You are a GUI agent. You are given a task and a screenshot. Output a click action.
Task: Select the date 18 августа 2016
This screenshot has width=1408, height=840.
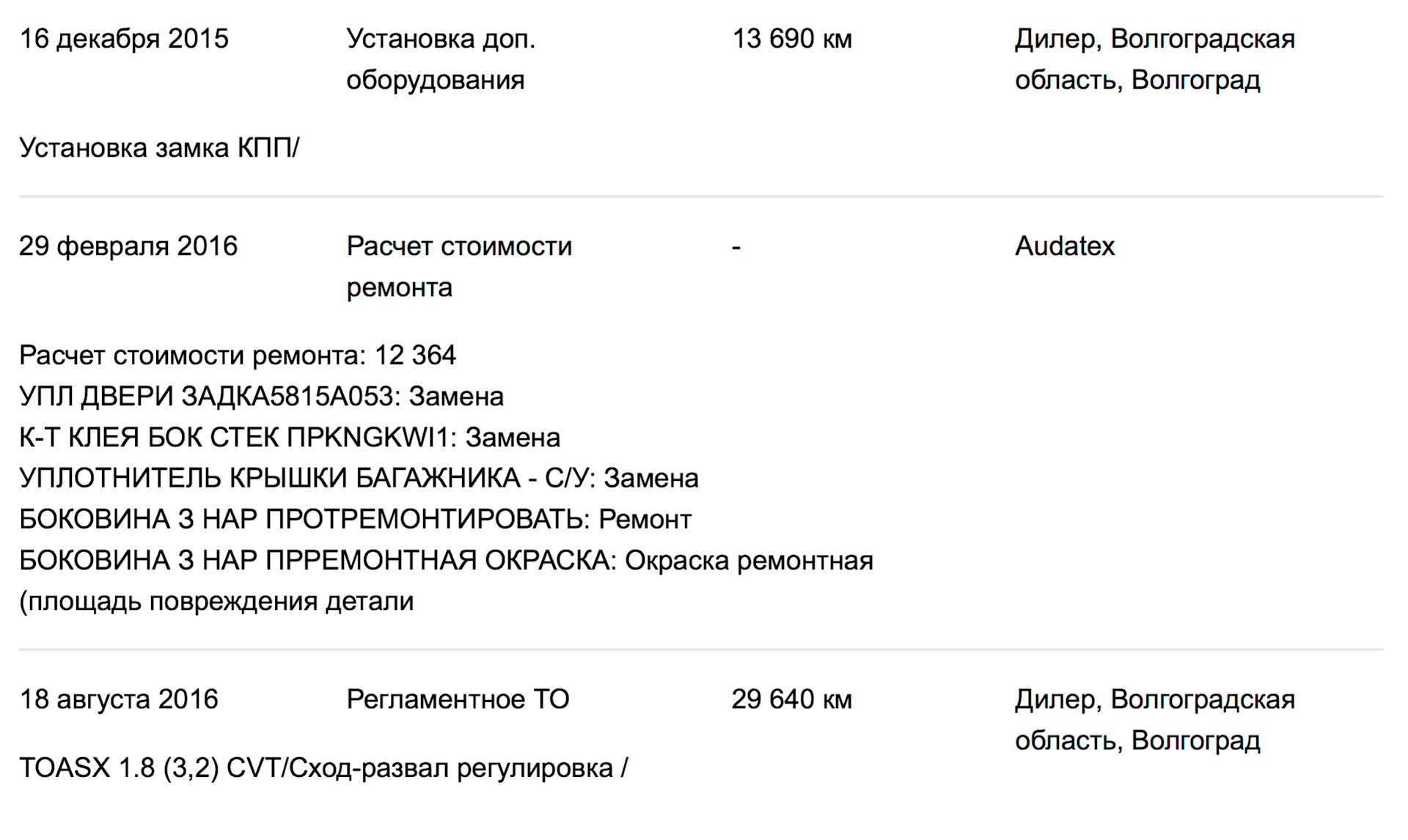click(x=119, y=699)
